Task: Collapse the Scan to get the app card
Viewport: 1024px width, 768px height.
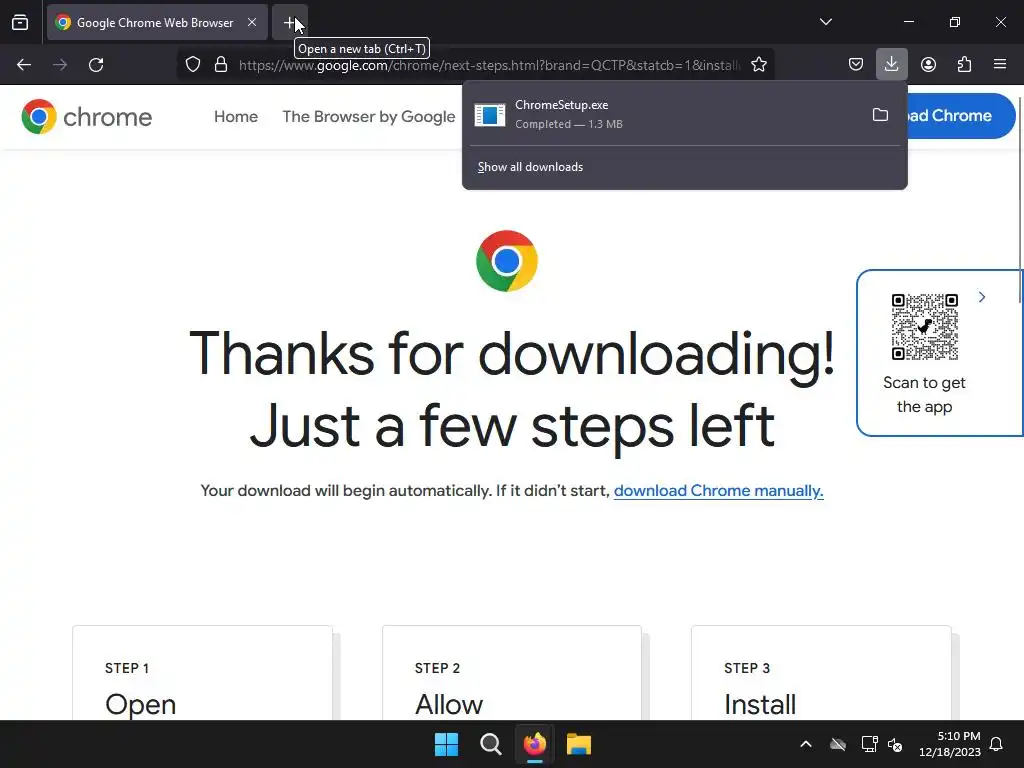Action: (982, 297)
